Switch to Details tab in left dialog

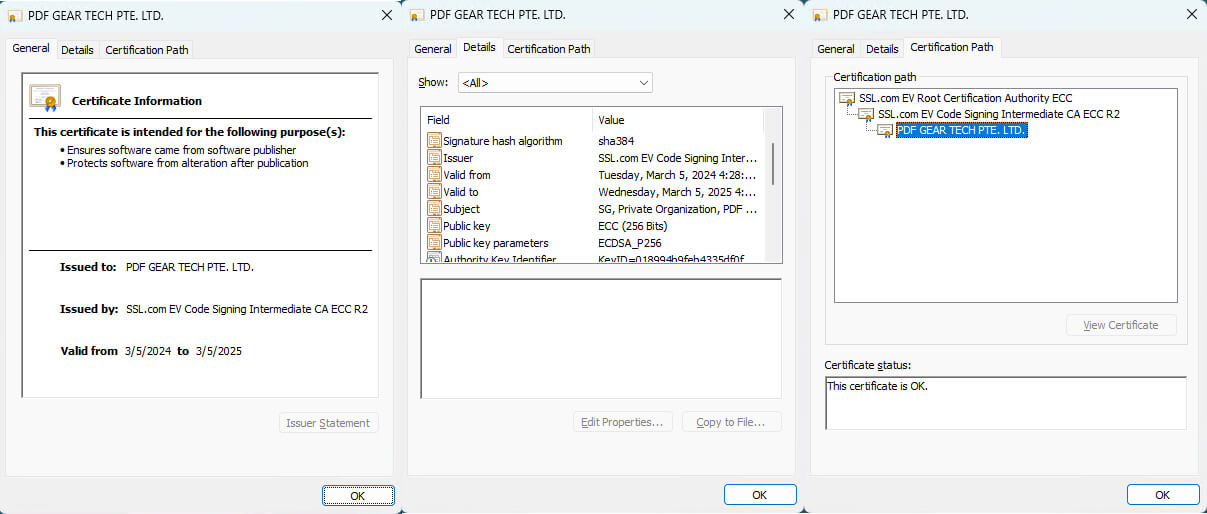(77, 50)
